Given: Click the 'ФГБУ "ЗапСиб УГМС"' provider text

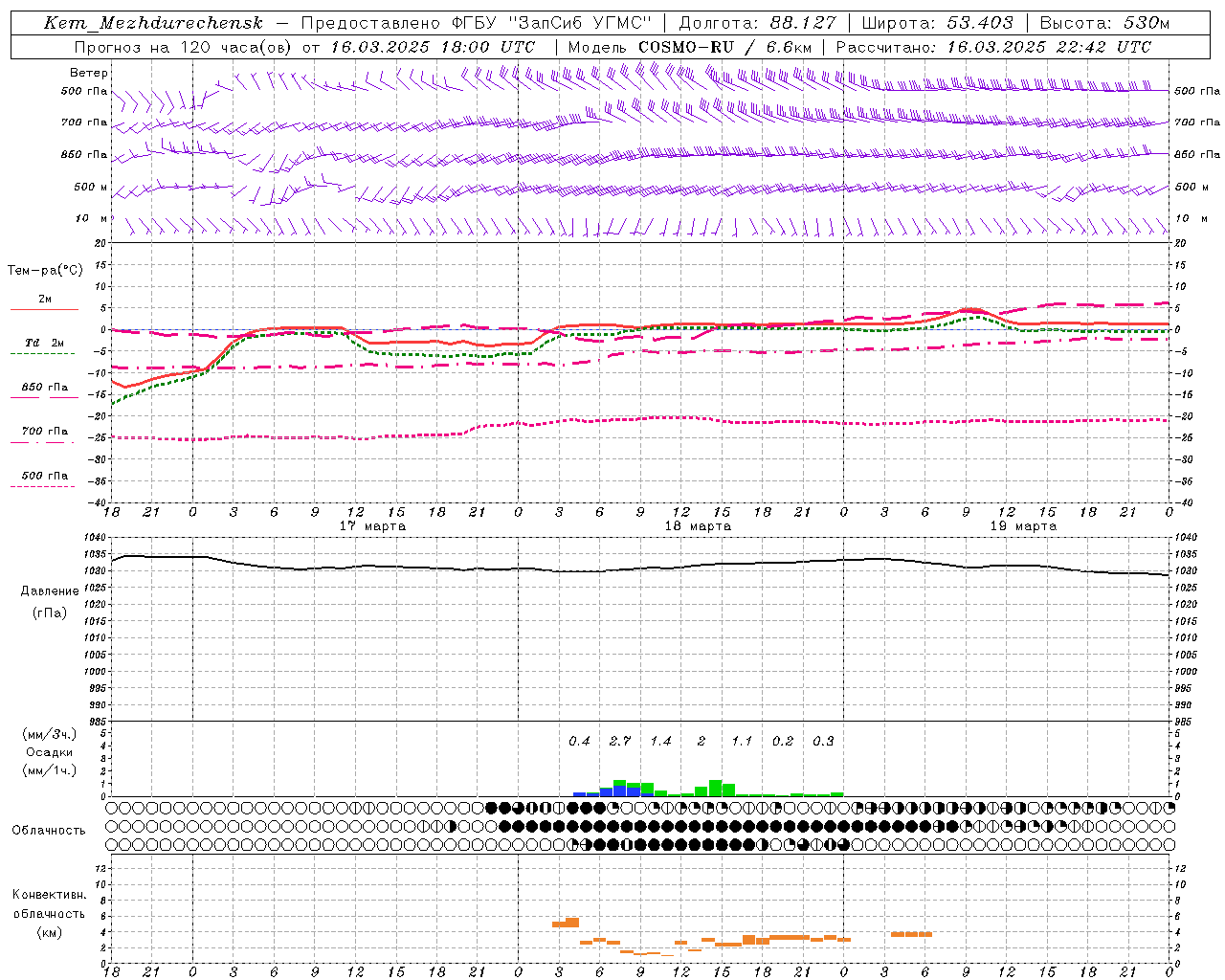Looking at the screenshot, I should [x=551, y=23].
